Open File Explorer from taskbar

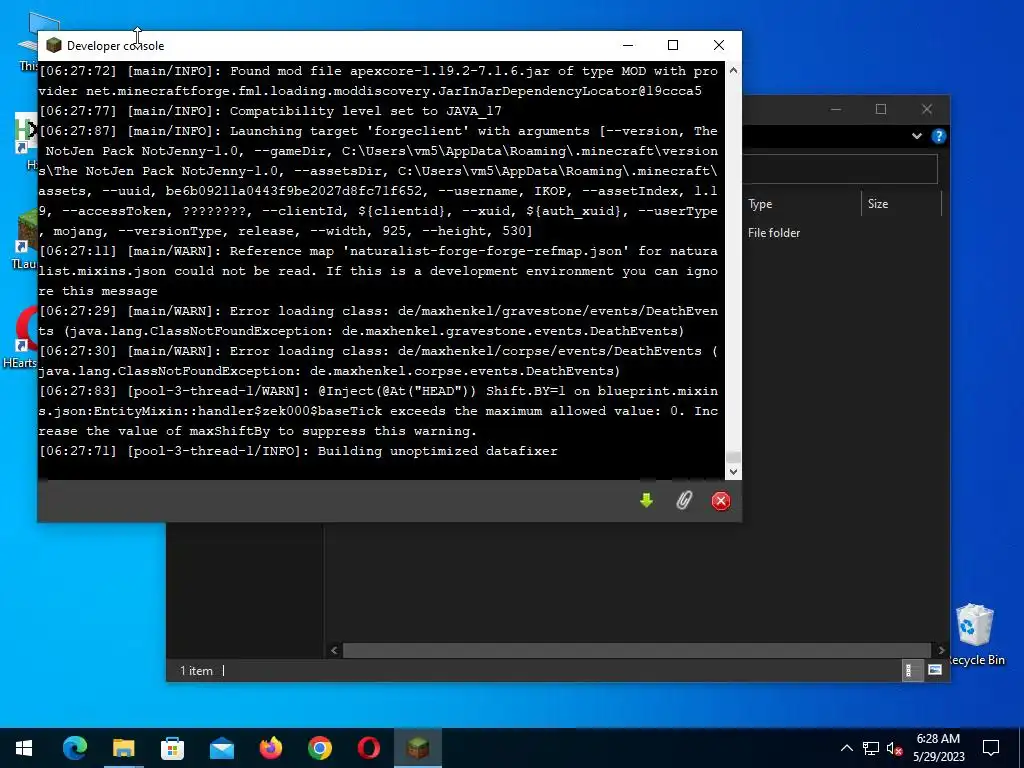(x=123, y=748)
